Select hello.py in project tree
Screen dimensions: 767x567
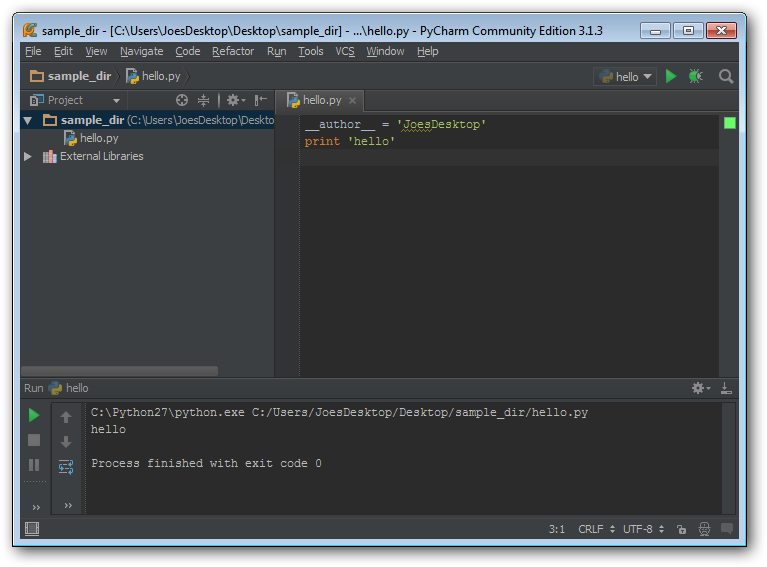(x=91, y=138)
